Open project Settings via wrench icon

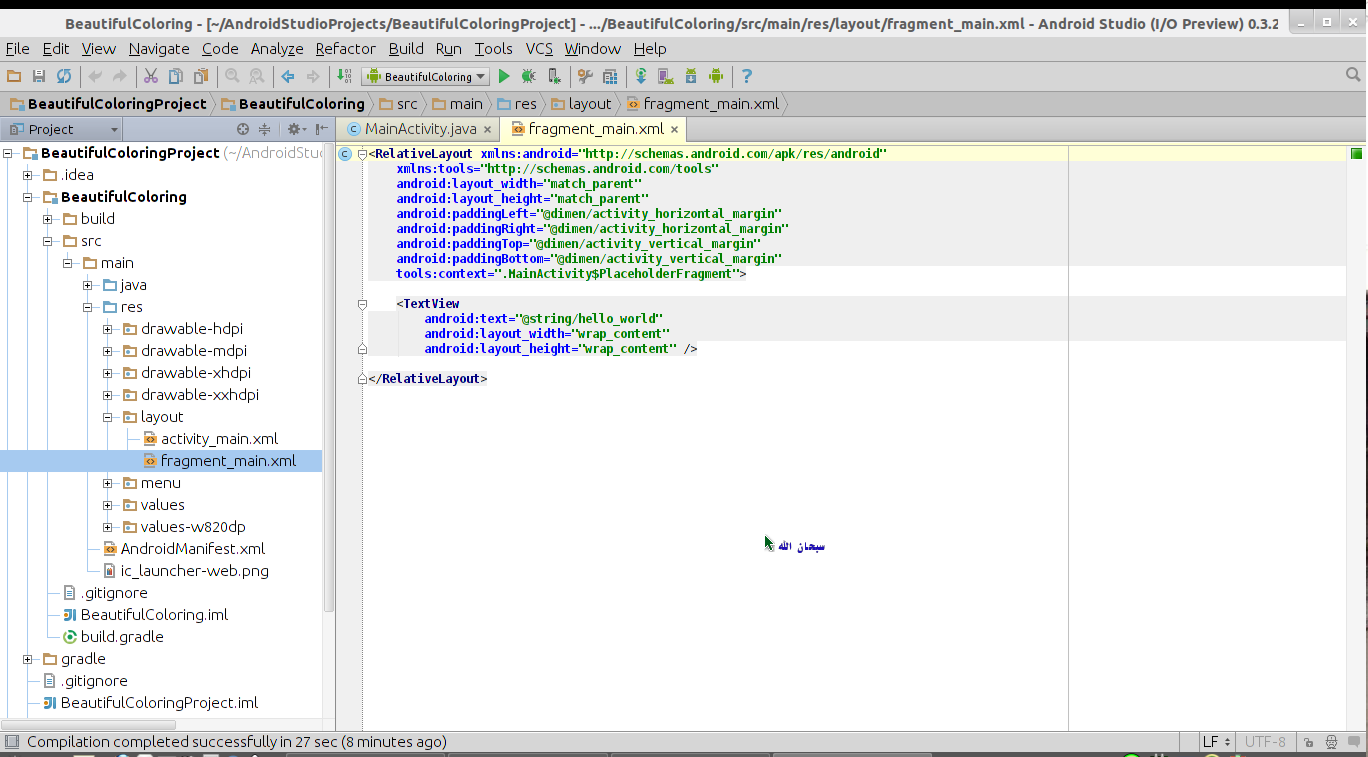pyautogui.click(x=586, y=76)
